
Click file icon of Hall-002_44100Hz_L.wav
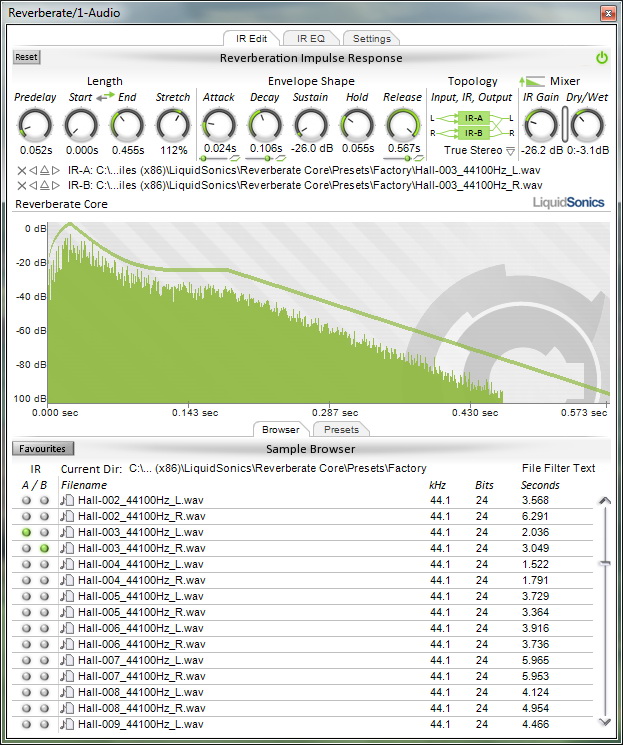tap(67, 500)
